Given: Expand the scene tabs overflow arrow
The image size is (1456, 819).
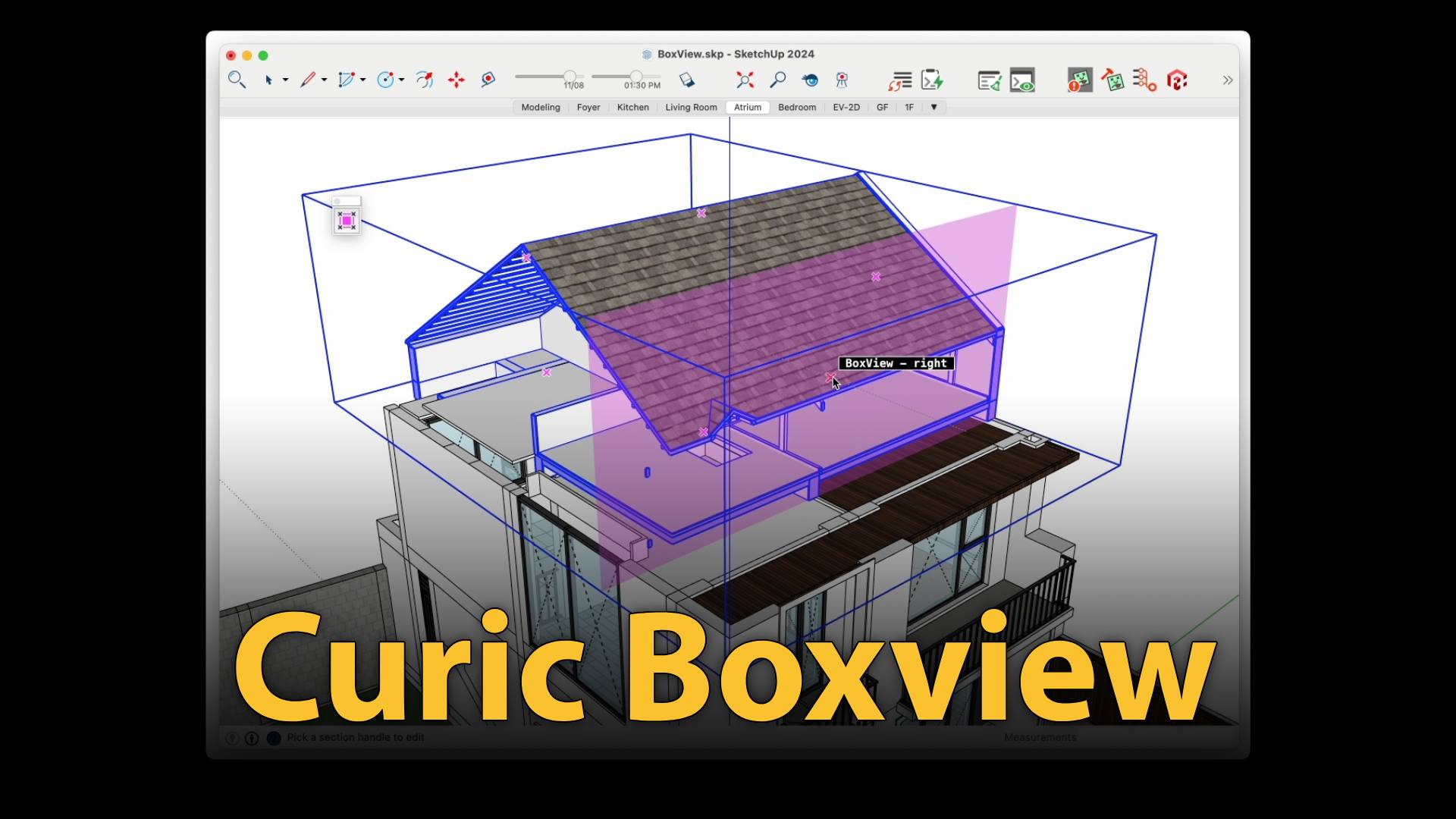Looking at the screenshot, I should (934, 107).
